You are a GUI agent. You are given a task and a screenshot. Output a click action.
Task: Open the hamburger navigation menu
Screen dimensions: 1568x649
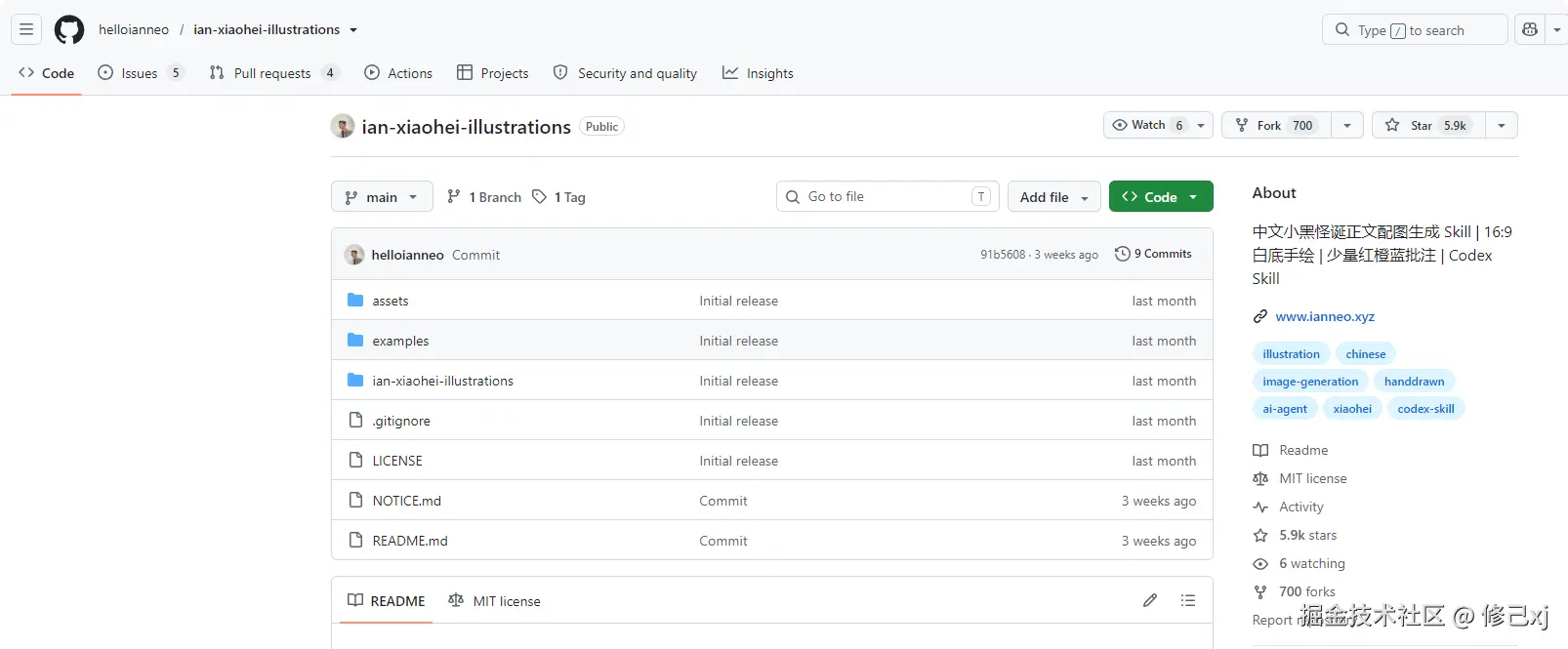point(26,29)
